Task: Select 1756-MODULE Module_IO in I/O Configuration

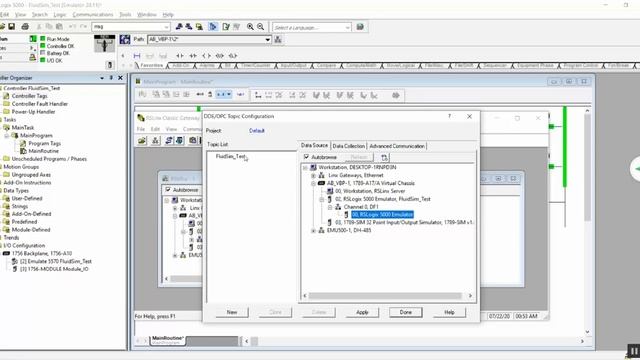Action: [54, 269]
